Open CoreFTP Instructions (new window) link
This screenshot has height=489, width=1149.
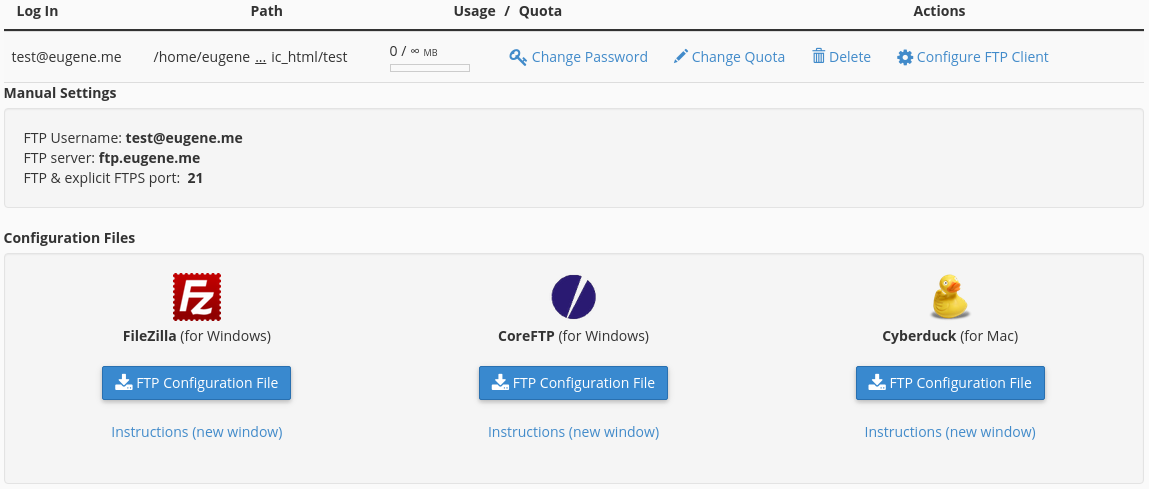coord(573,432)
